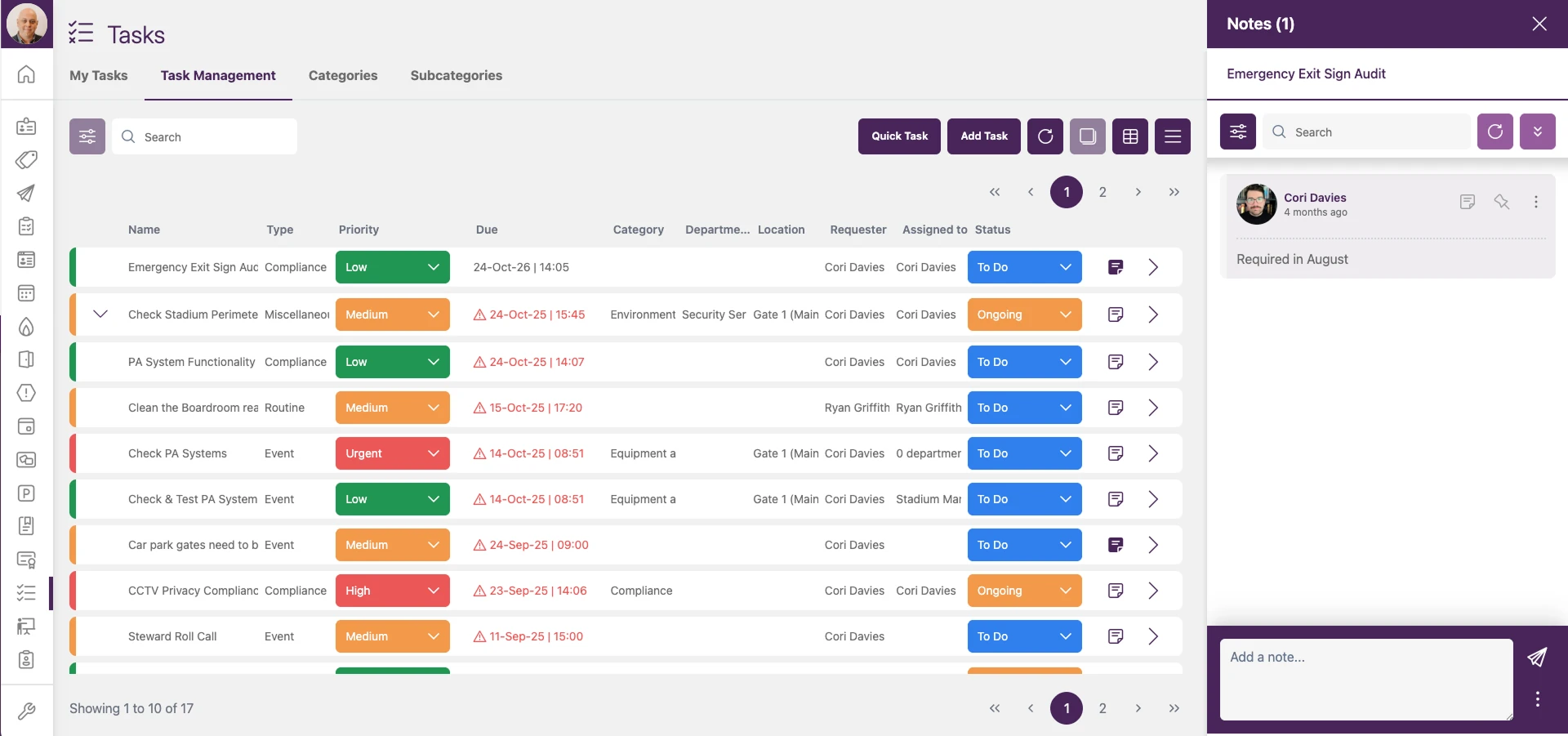Screen dimensions: 1568x736
Task: Open the notes filter icon in the Notes panel
Action: [1237, 132]
